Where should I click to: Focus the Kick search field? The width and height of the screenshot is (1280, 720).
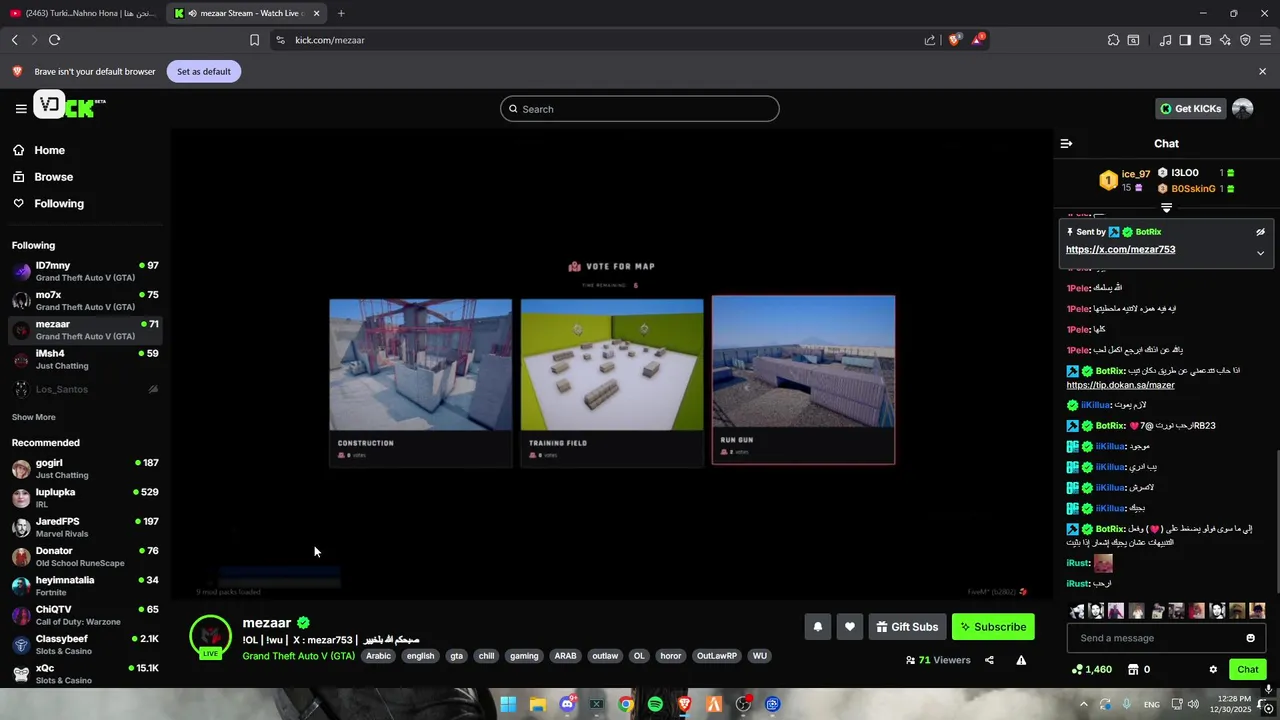click(640, 109)
